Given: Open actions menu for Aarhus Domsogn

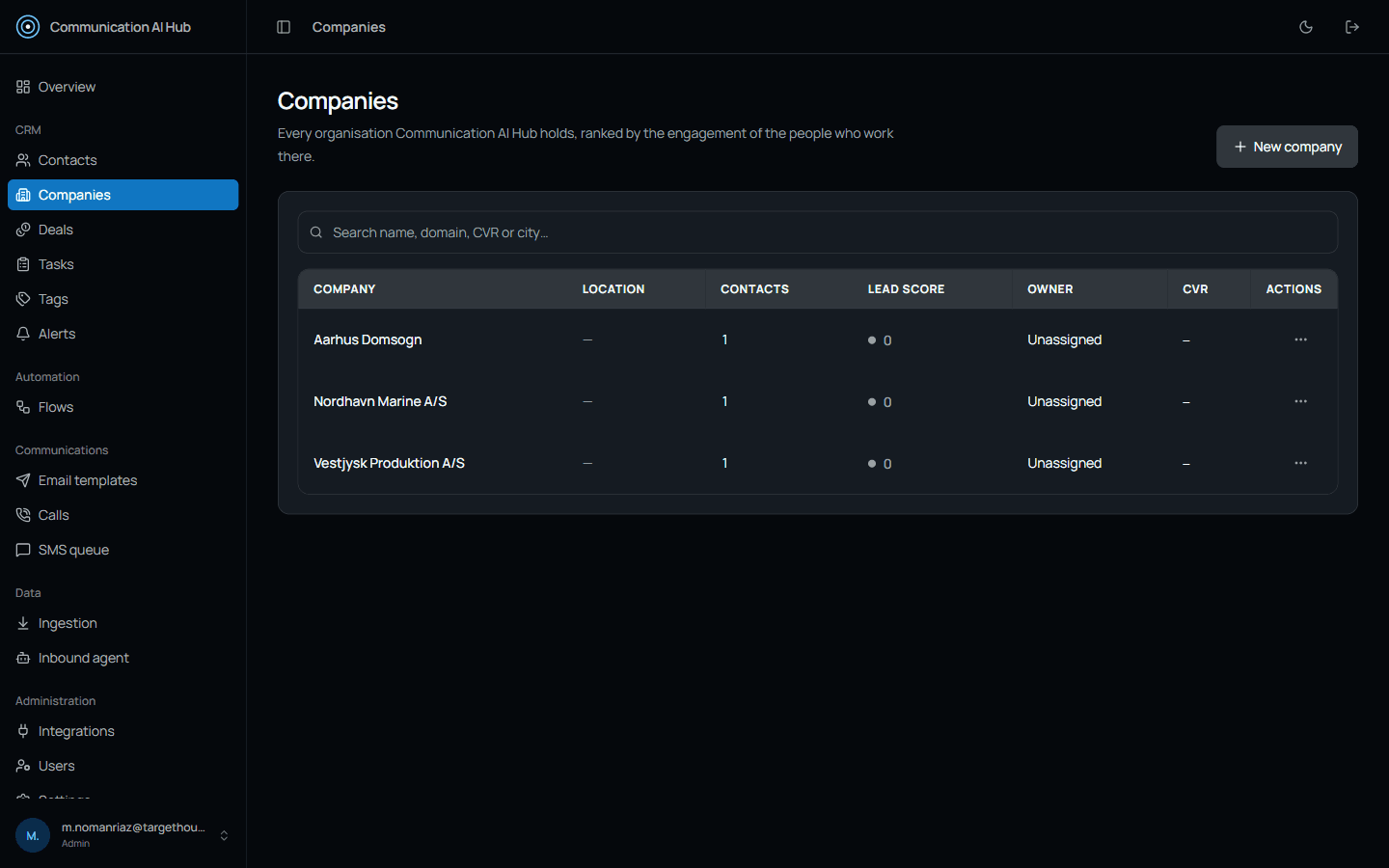Looking at the screenshot, I should point(1300,339).
